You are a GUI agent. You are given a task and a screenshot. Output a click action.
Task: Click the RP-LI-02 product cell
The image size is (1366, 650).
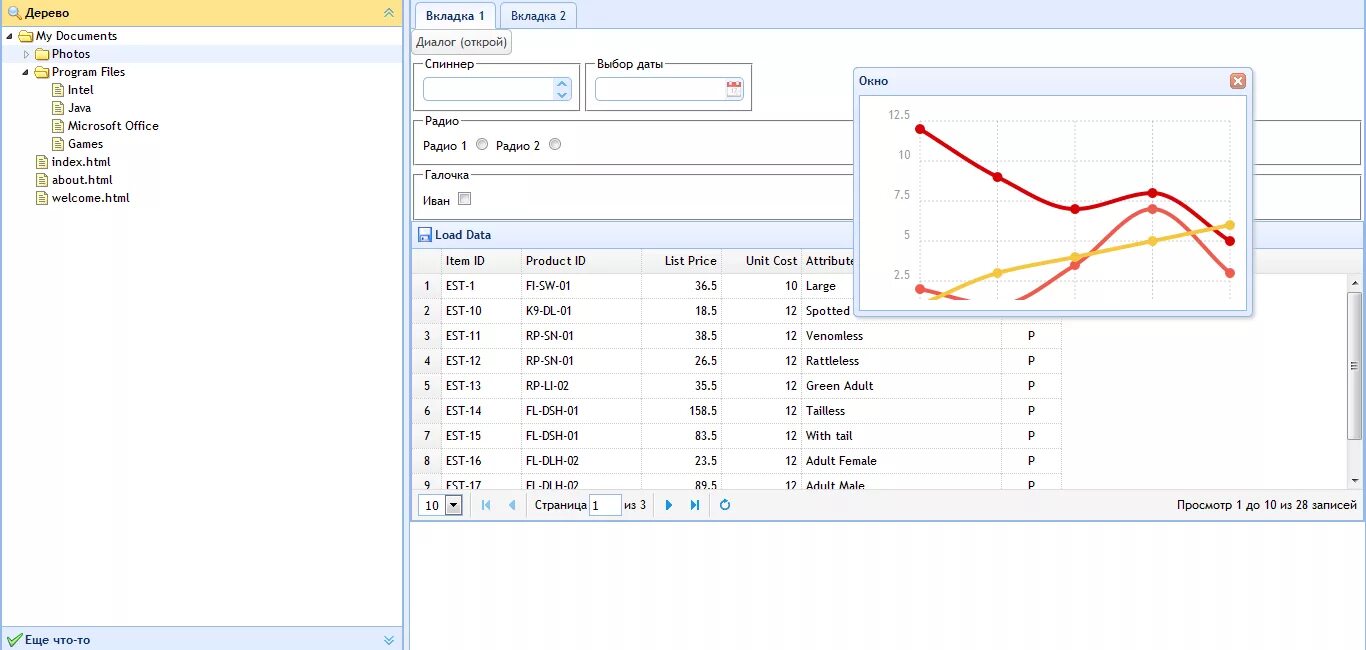click(581, 386)
